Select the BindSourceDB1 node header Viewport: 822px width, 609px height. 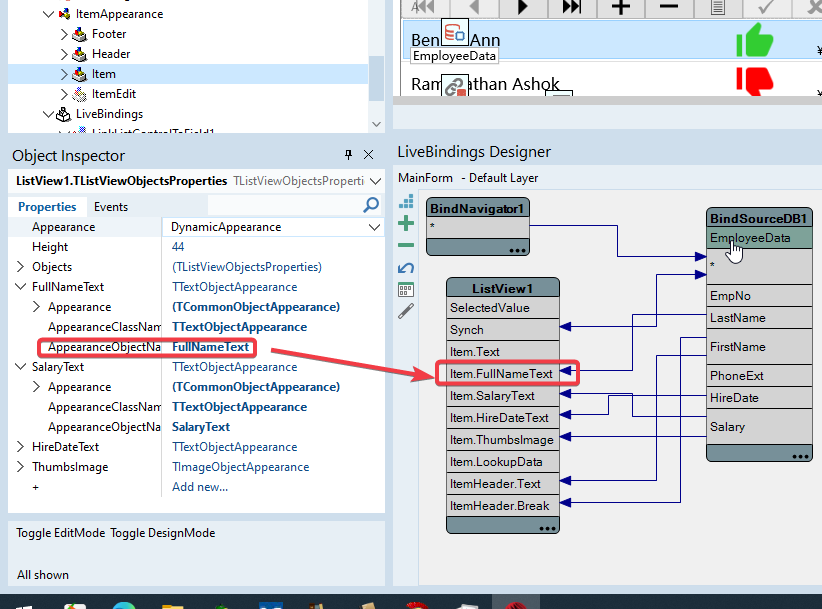(759, 218)
